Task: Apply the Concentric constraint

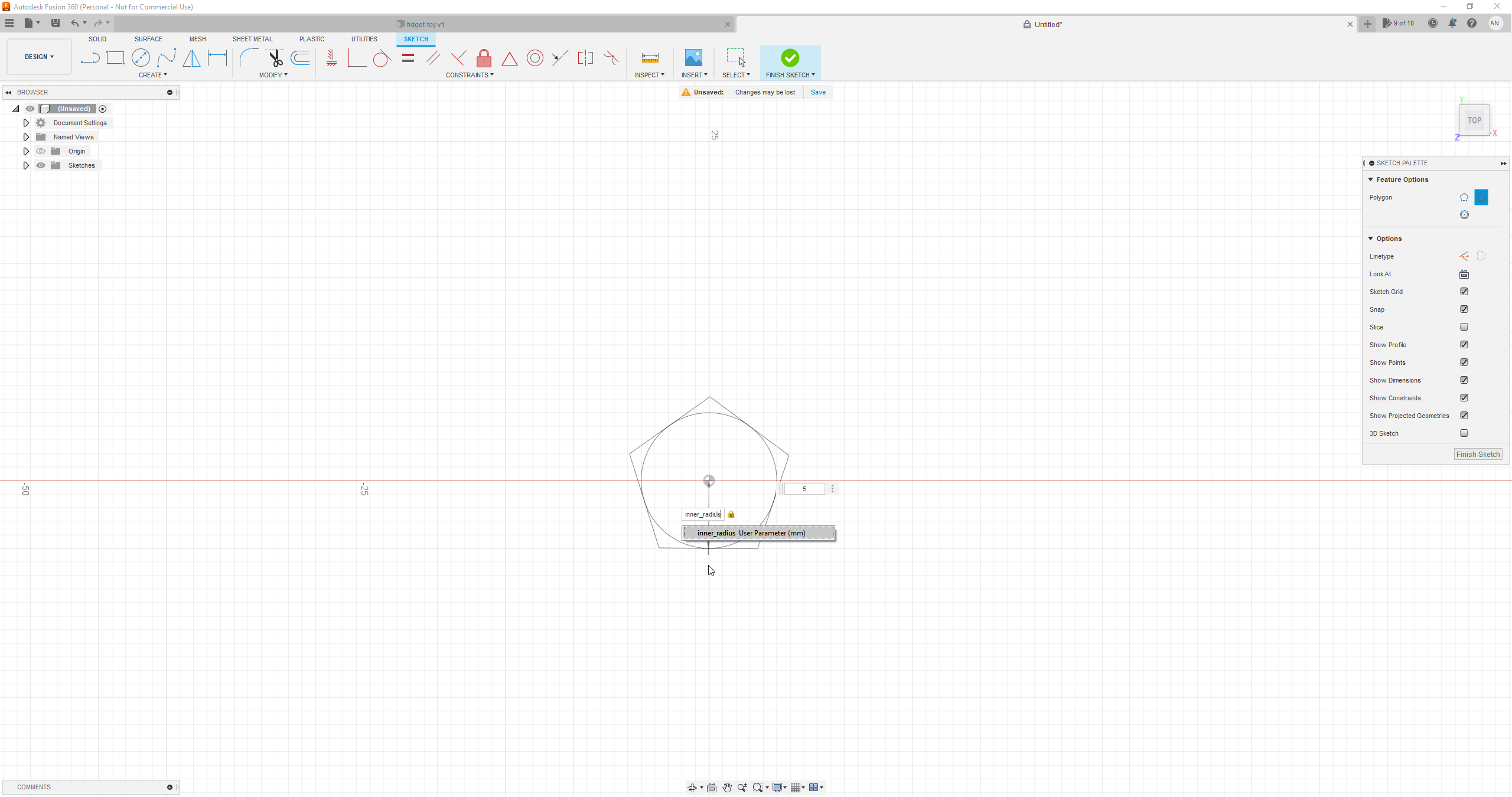Action: [535, 58]
